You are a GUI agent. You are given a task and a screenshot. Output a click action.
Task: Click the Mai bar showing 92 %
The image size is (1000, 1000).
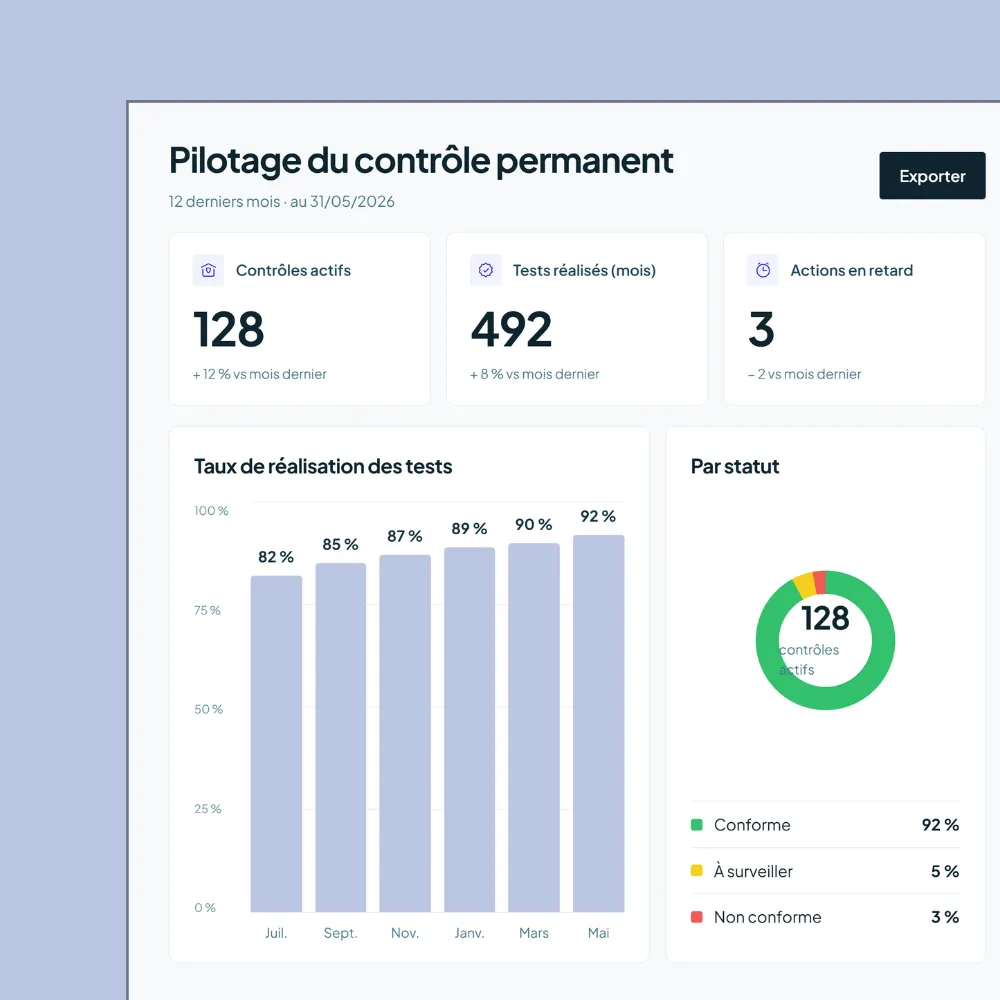pyautogui.click(x=598, y=723)
